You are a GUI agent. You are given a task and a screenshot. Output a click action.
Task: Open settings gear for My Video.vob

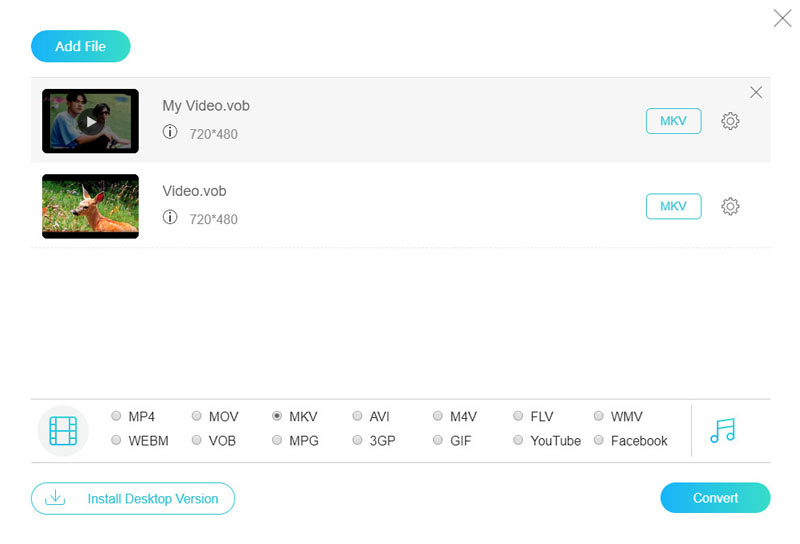pyautogui.click(x=730, y=121)
